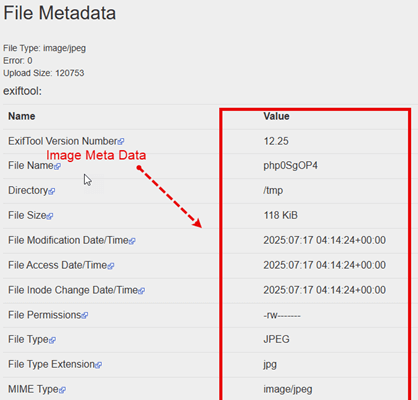The height and width of the screenshot is (400, 418).
Task: Click the Value column header
Action: coord(276,116)
